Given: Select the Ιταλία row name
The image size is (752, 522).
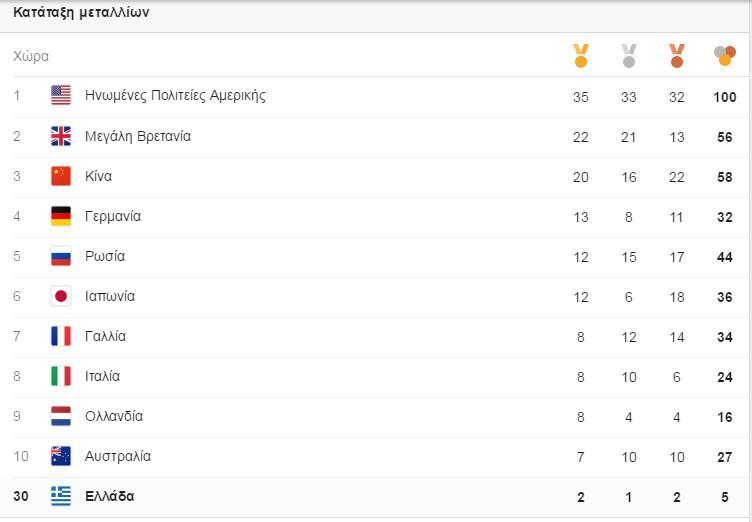Looking at the screenshot, I should coord(102,376).
